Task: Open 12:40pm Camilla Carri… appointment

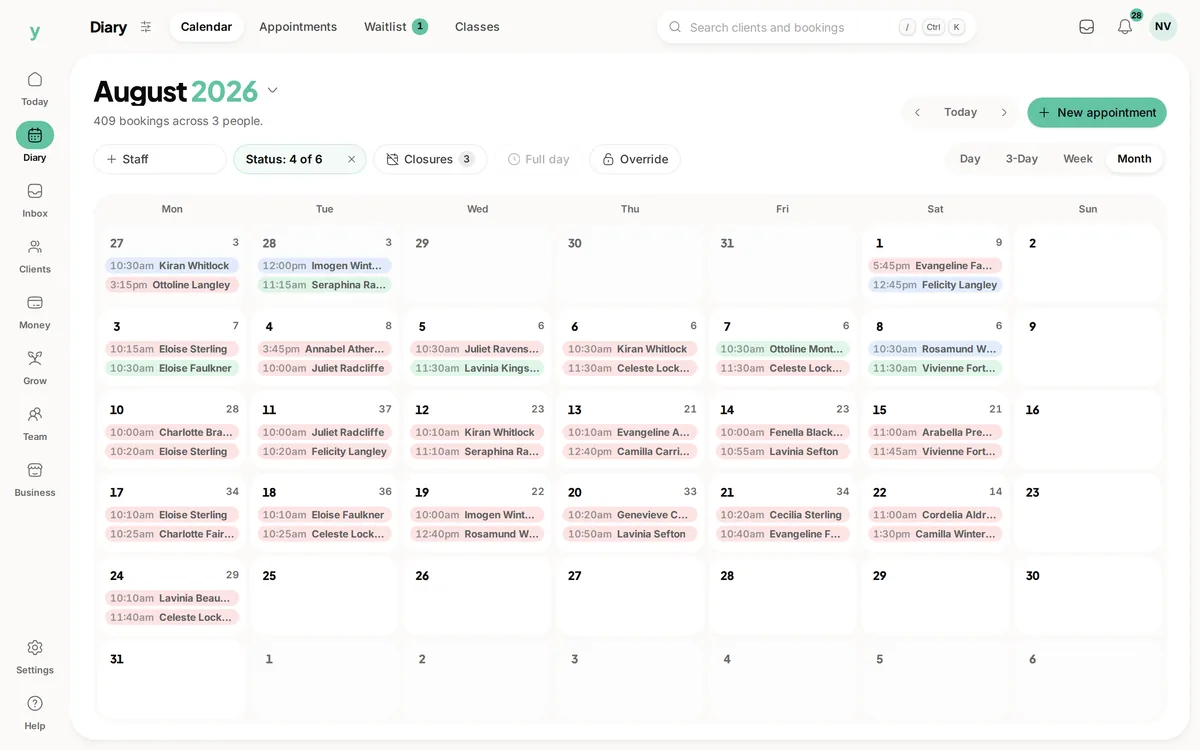Action: [x=630, y=451]
